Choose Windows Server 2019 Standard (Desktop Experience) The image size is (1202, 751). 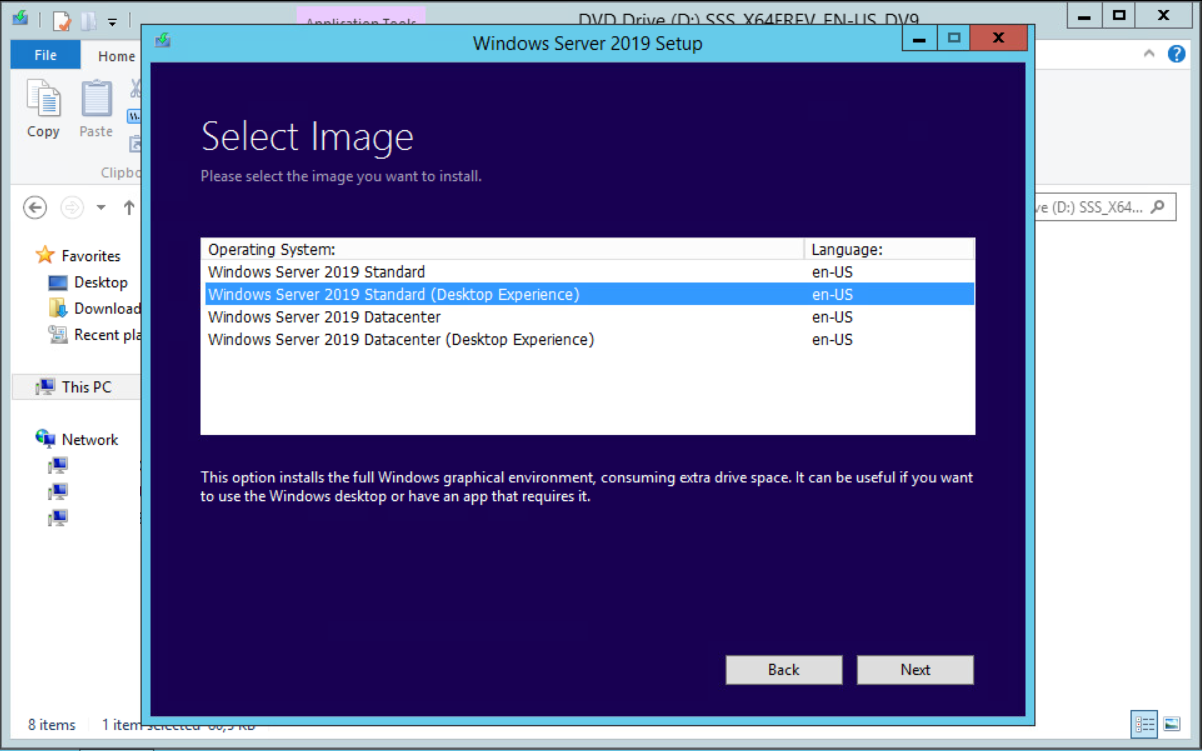(x=588, y=295)
